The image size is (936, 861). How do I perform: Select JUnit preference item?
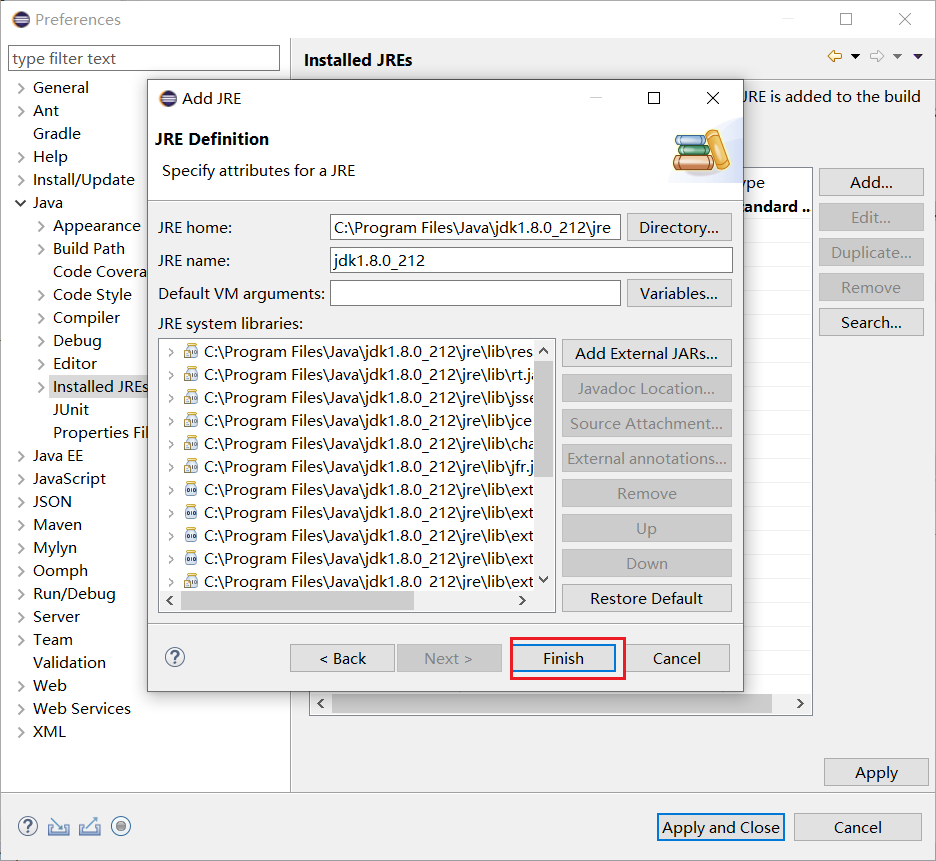pos(71,410)
